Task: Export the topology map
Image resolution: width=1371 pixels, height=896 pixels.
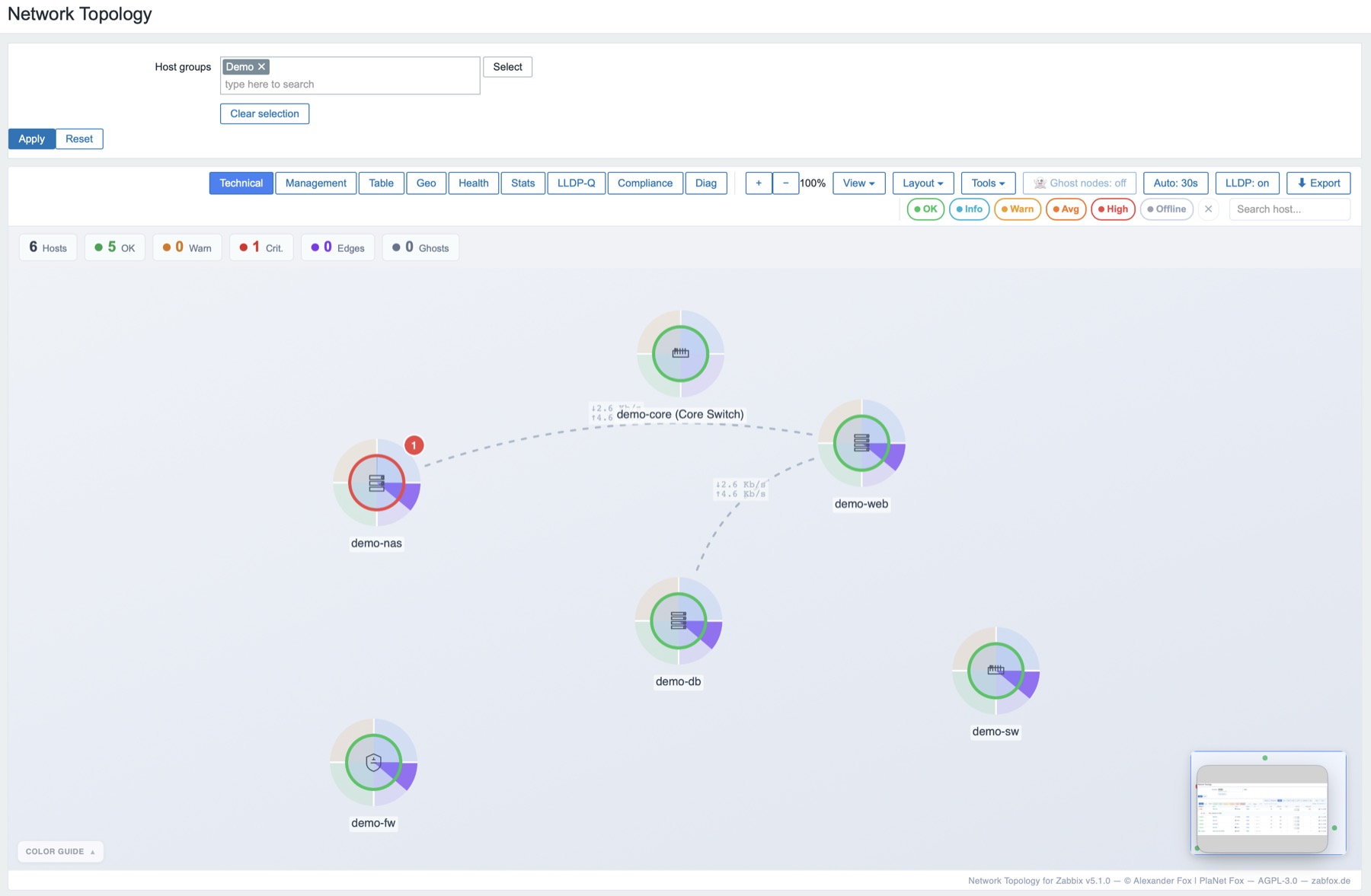Action: [1318, 183]
